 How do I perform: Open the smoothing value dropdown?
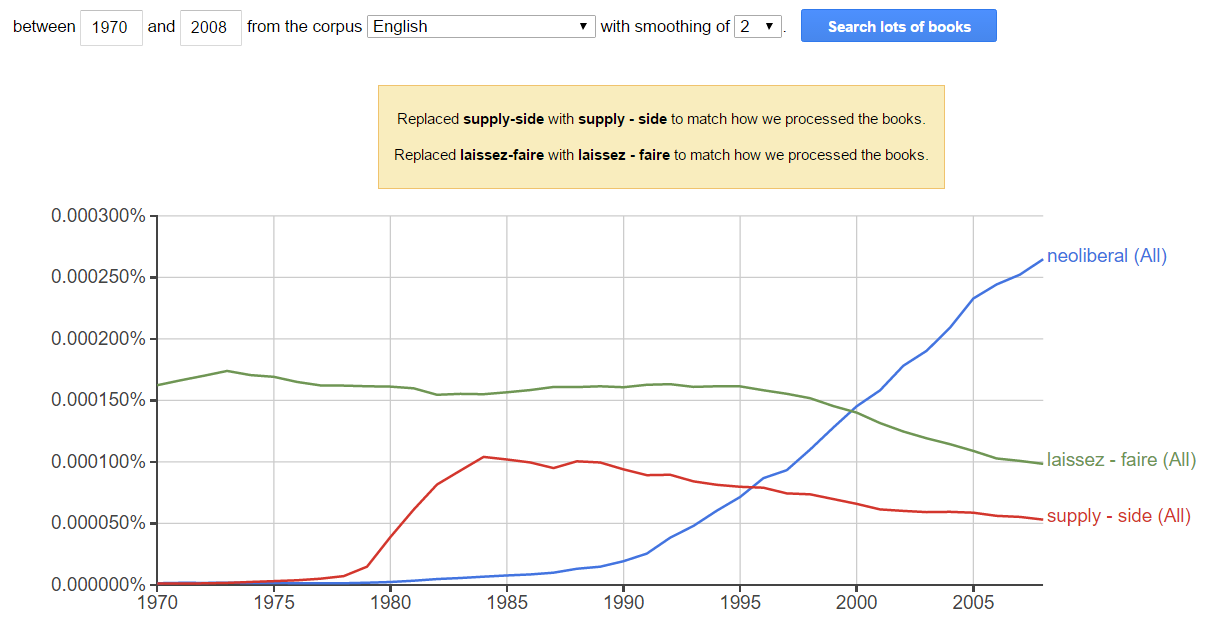click(x=758, y=27)
